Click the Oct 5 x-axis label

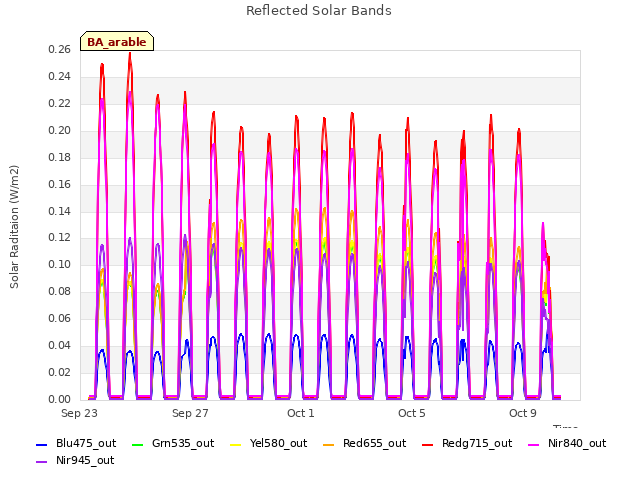point(412,413)
